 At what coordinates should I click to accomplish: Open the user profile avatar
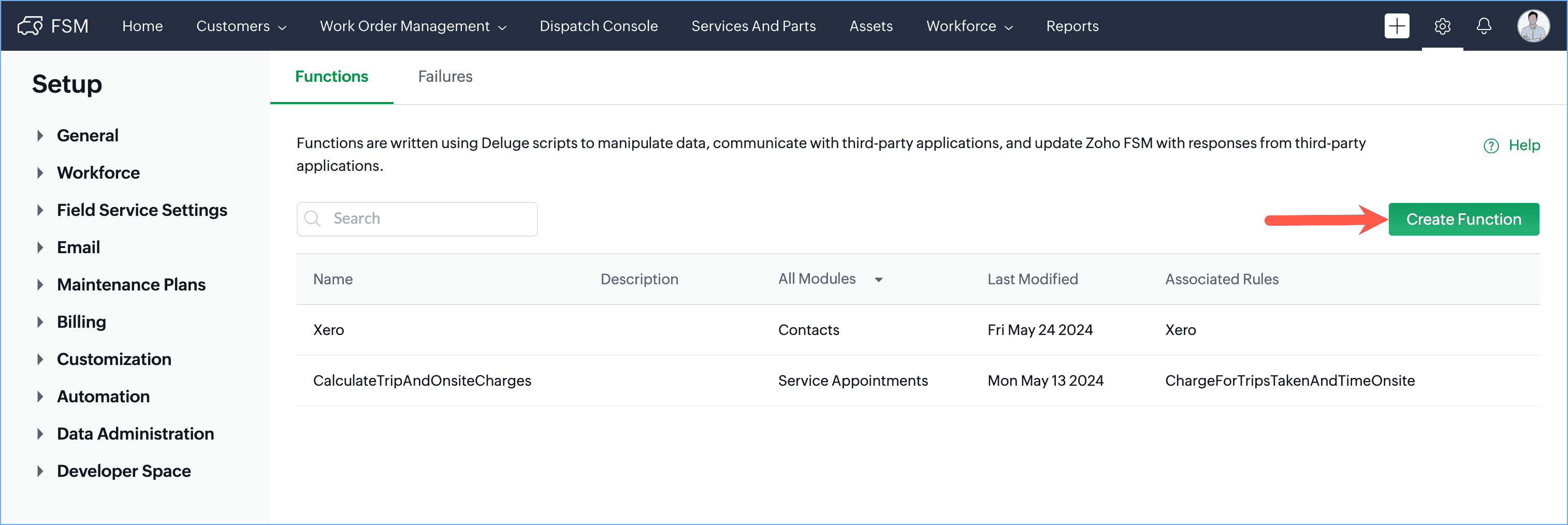click(1533, 26)
